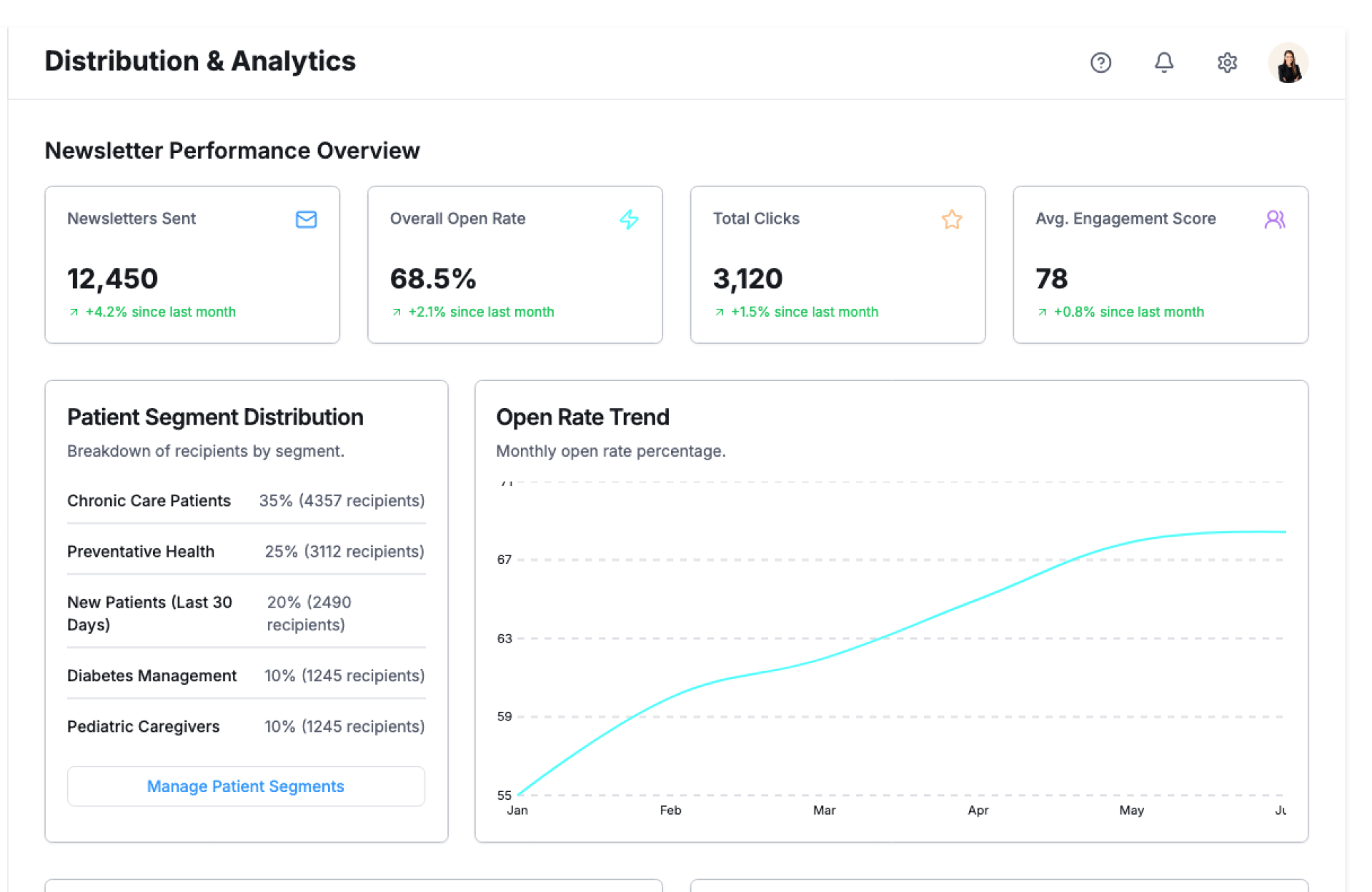Select the Diabetes Management segment row

(x=246, y=676)
